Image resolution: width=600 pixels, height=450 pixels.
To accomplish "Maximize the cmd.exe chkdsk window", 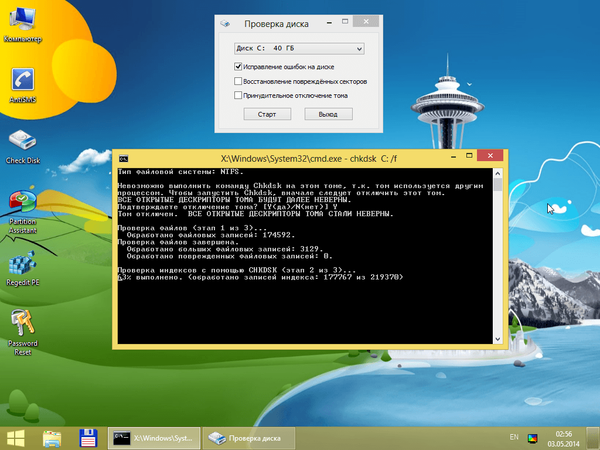I will (469, 156).
